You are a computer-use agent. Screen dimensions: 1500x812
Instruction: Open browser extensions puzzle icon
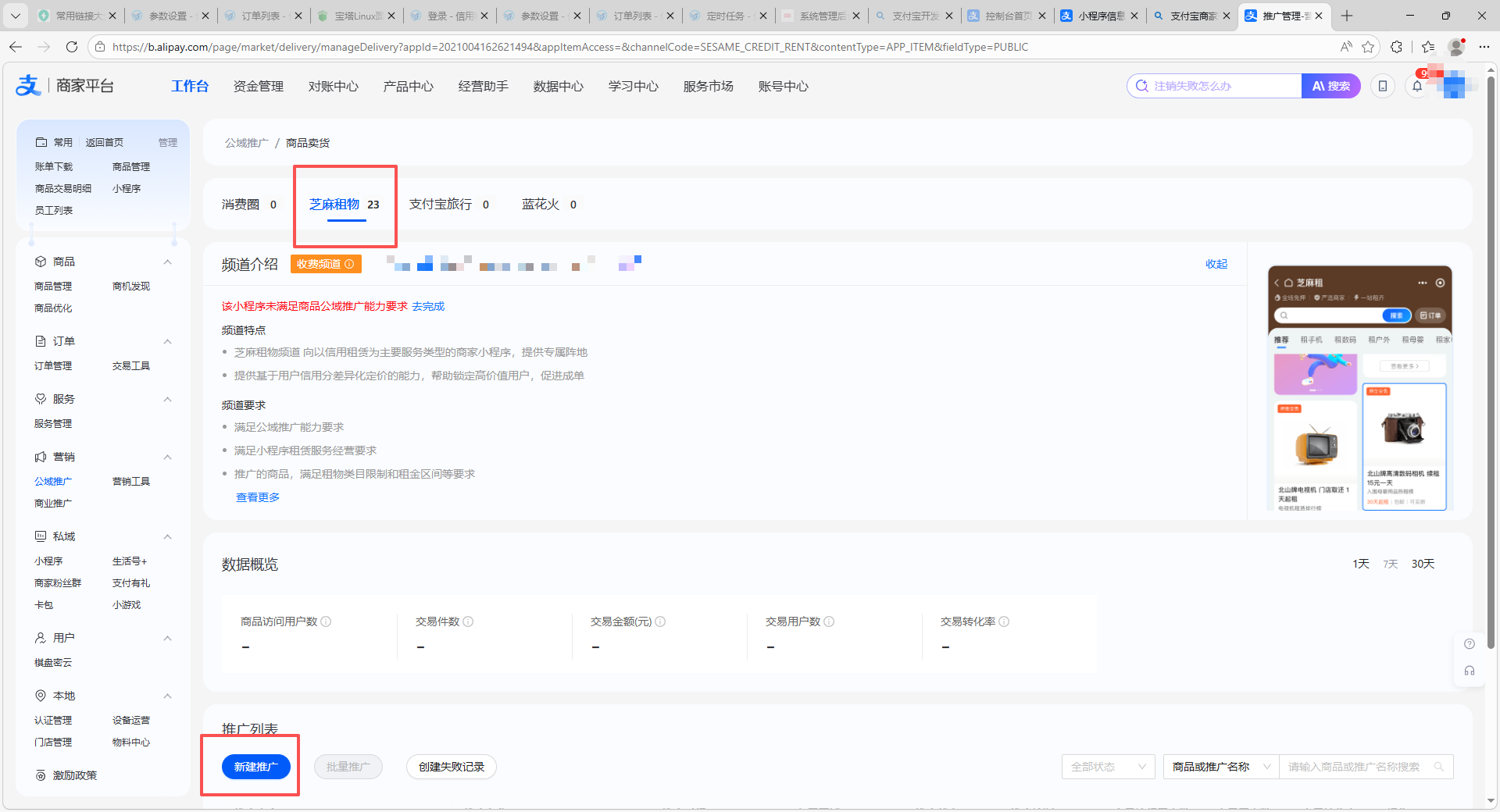(x=1397, y=47)
